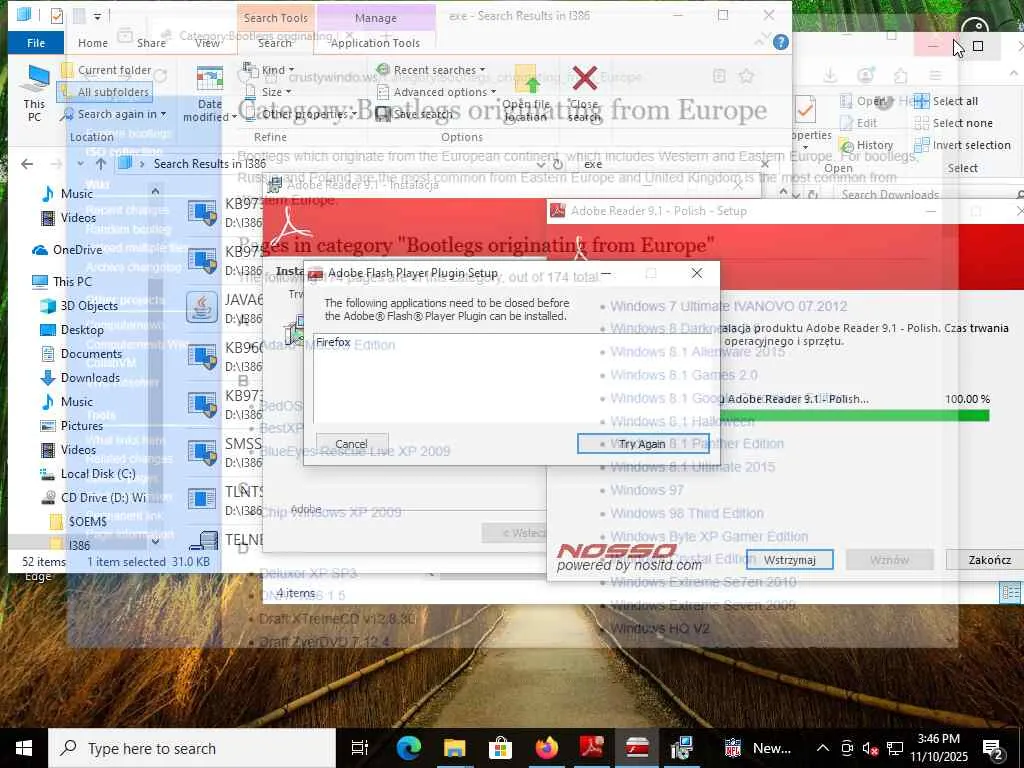This screenshot has width=1024, height=768.
Task: Open Desktop in navigation pane
Action: 72,330
